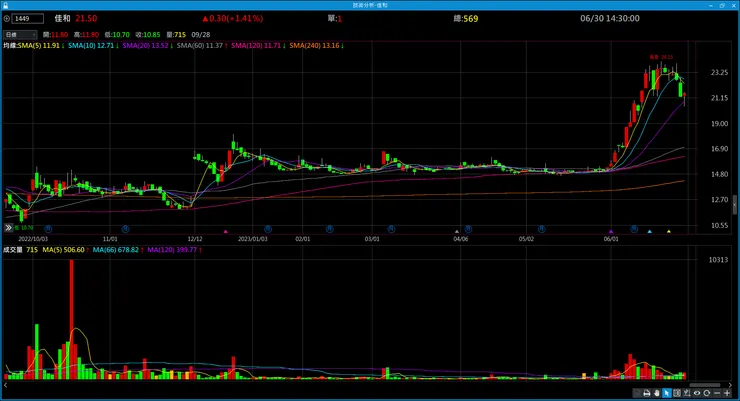The image size is (740, 401).
Task: Select SMA(20) 13.52 indicator label
Action: click(147, 46)
